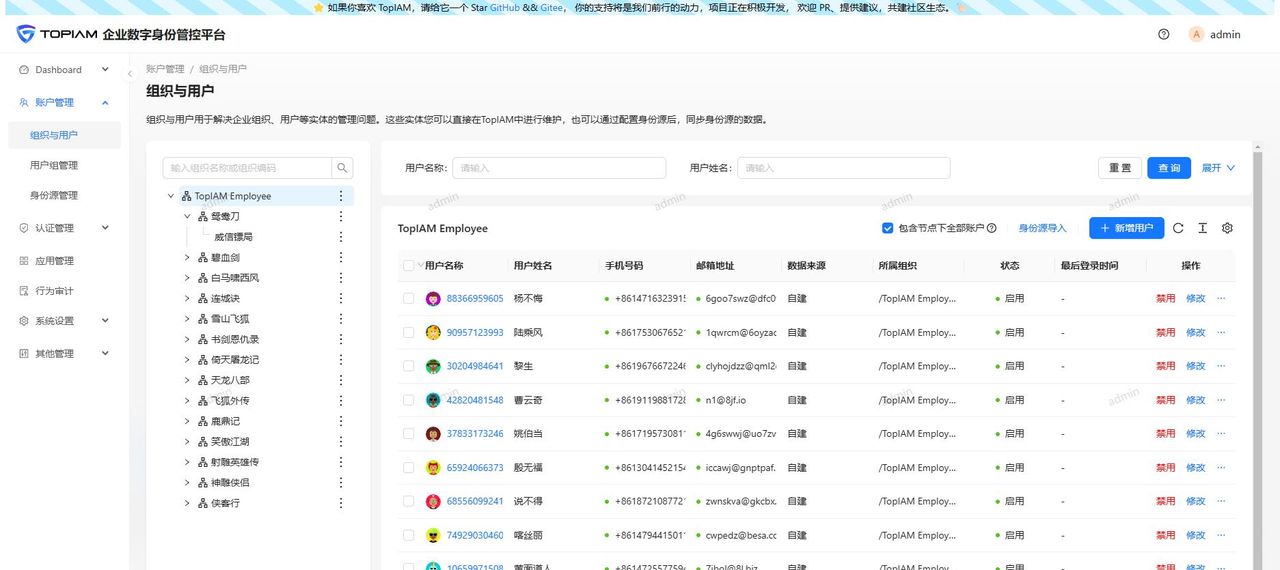Open the more menu for 天龙八部 node
The height and width of the screenshot is (570, 1280).
pos(341,380)
